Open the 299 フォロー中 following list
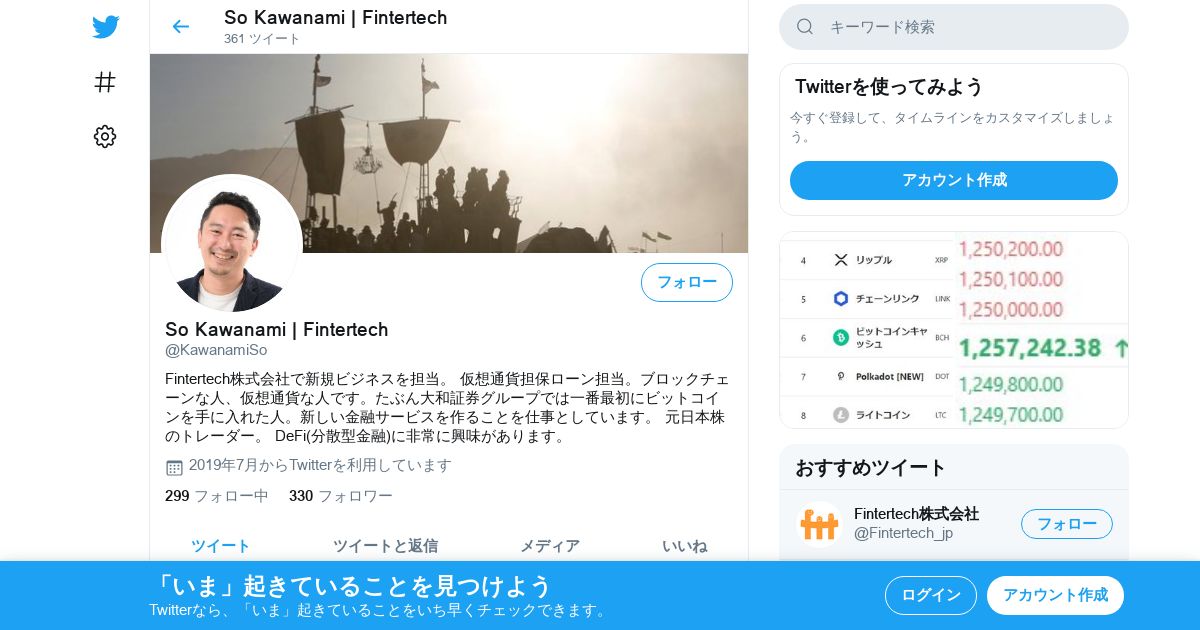1200x630 pixels. pyautogui.click(x=217, y=496)
